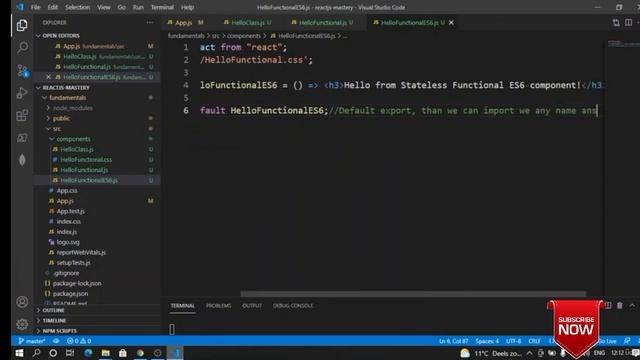Open the Accounts icon in activity bar
Image resolution: width=640 pixels, height=360 pixels.
22,302
